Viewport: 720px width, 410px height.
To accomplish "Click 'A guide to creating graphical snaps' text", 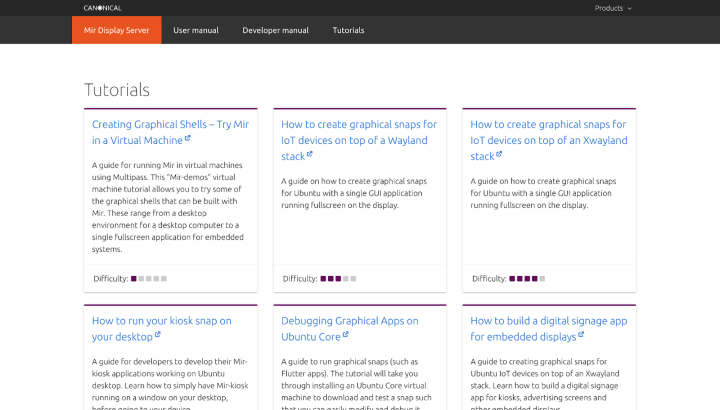I will [545, 384].
